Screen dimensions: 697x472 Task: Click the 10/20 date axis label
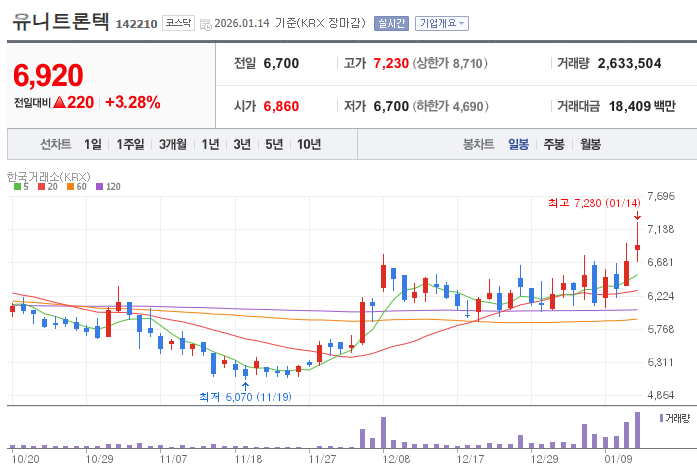[x=25, y=459]
